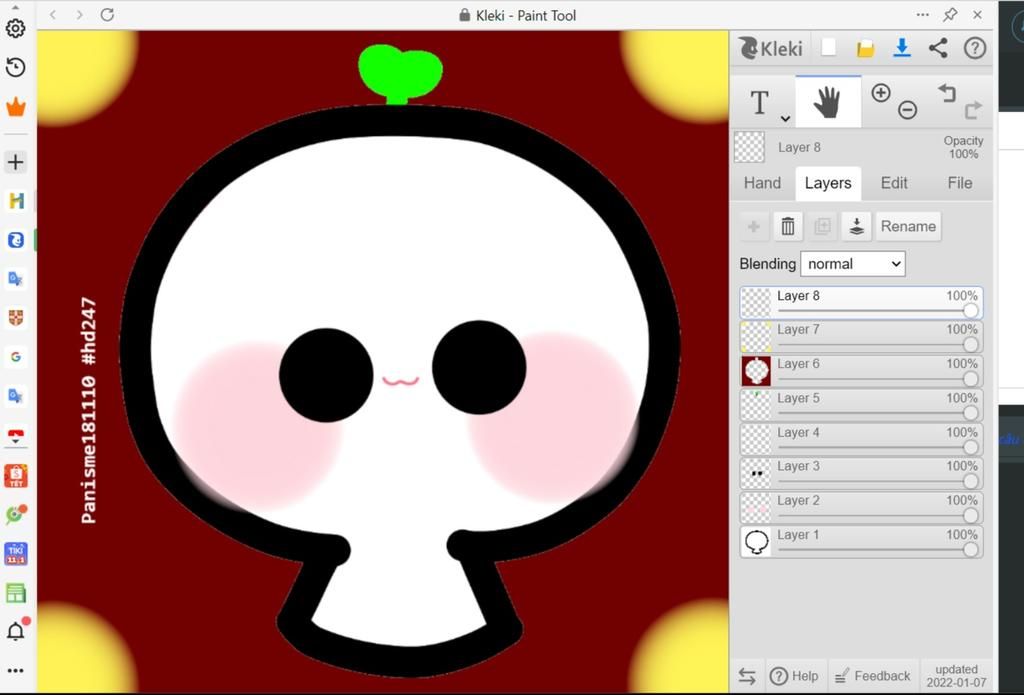1024x695 pixels.
Task: Open the Help link at the bottom
Action: coord(794,676)
